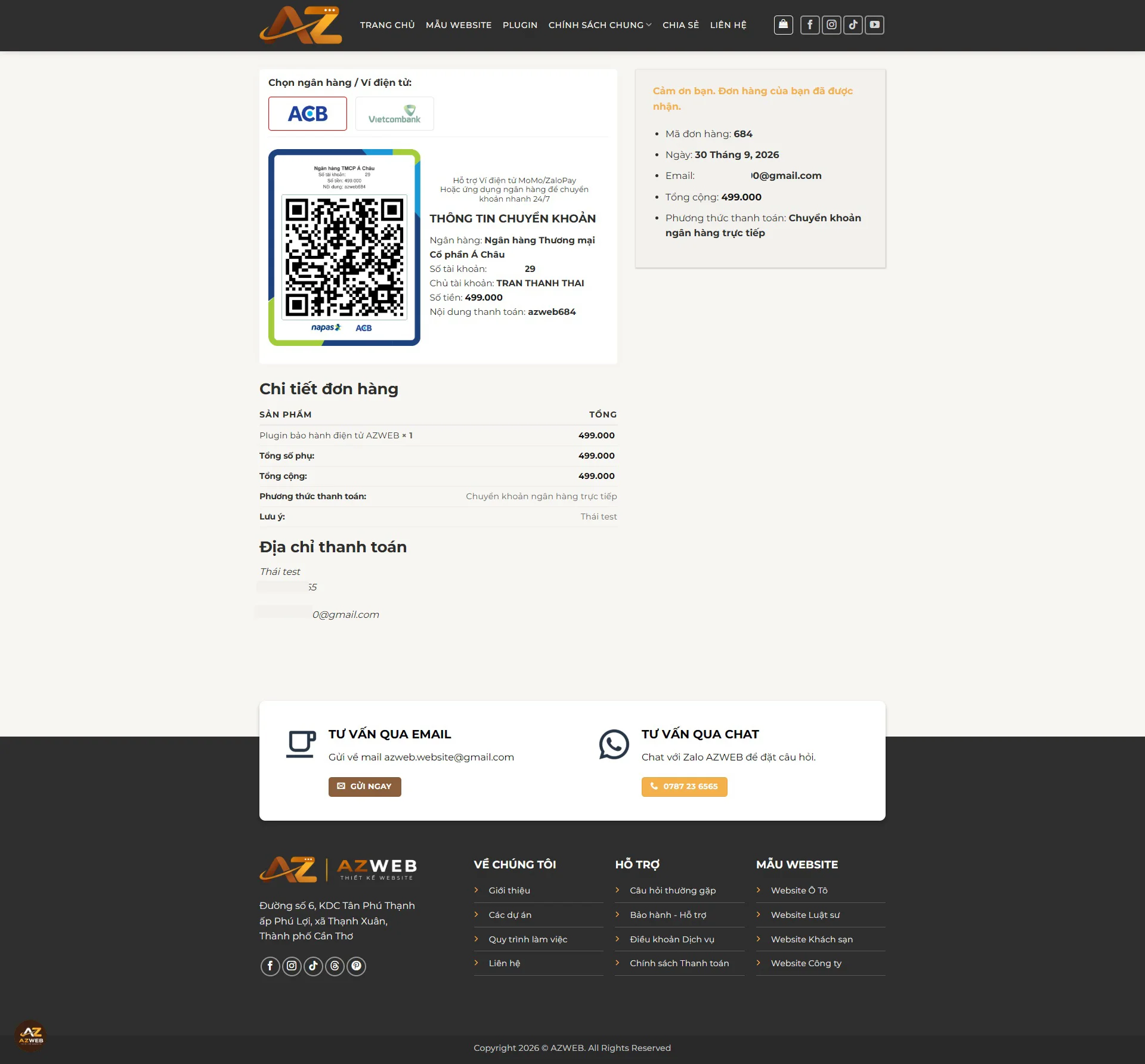Open the Instagram icon in the header
Image resolution: width=1145 pixels, height=1064 pixels.
click(831, 25)
